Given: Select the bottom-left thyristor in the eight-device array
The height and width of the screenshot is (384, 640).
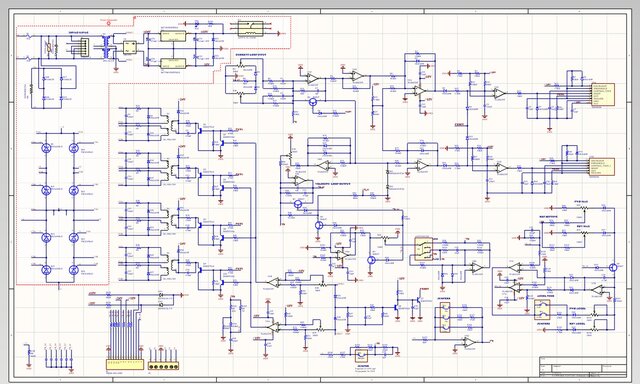Looking at the screenshot, I should point(46,270).
